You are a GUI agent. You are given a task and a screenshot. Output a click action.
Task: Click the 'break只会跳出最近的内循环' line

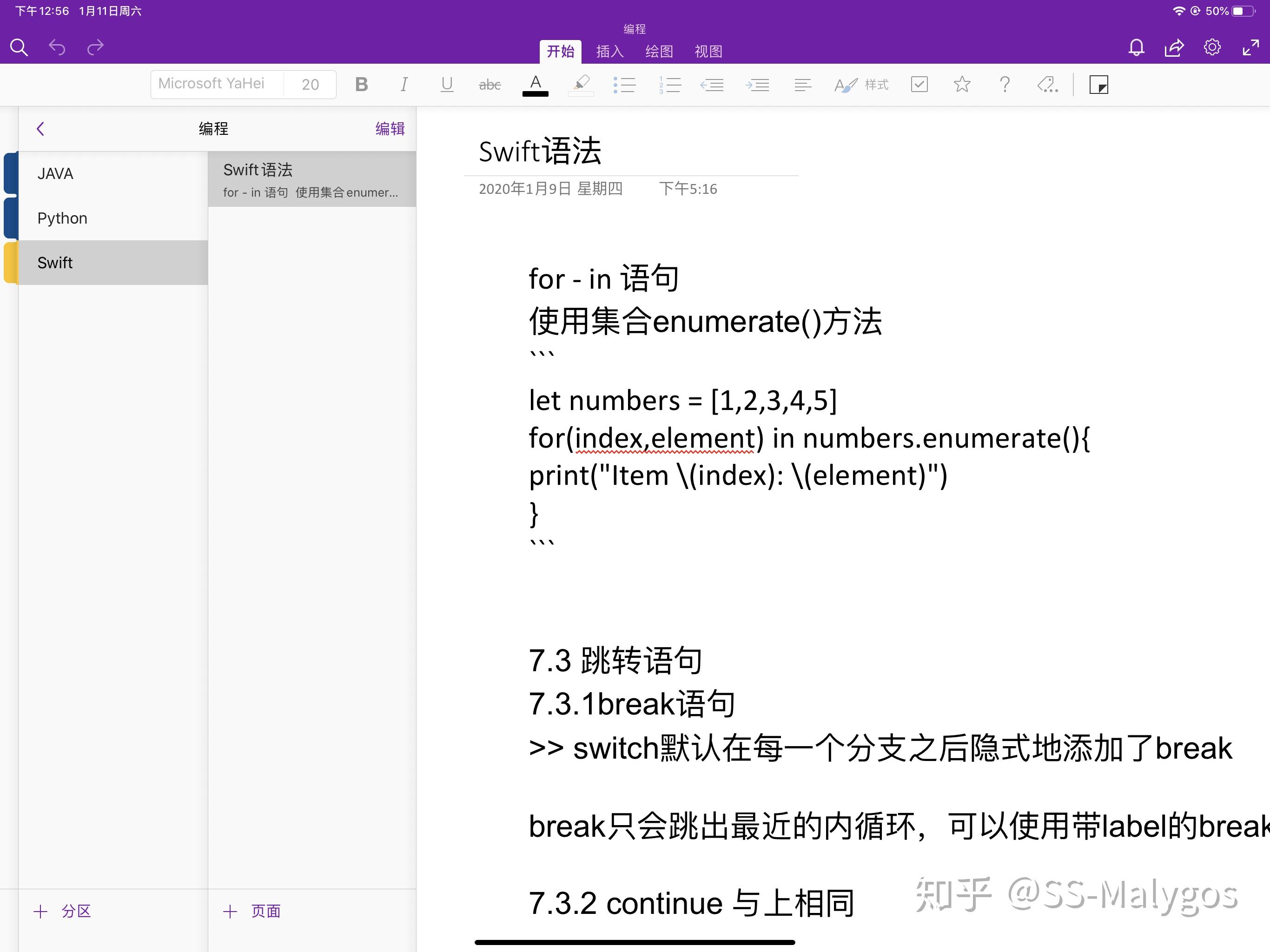899,826
